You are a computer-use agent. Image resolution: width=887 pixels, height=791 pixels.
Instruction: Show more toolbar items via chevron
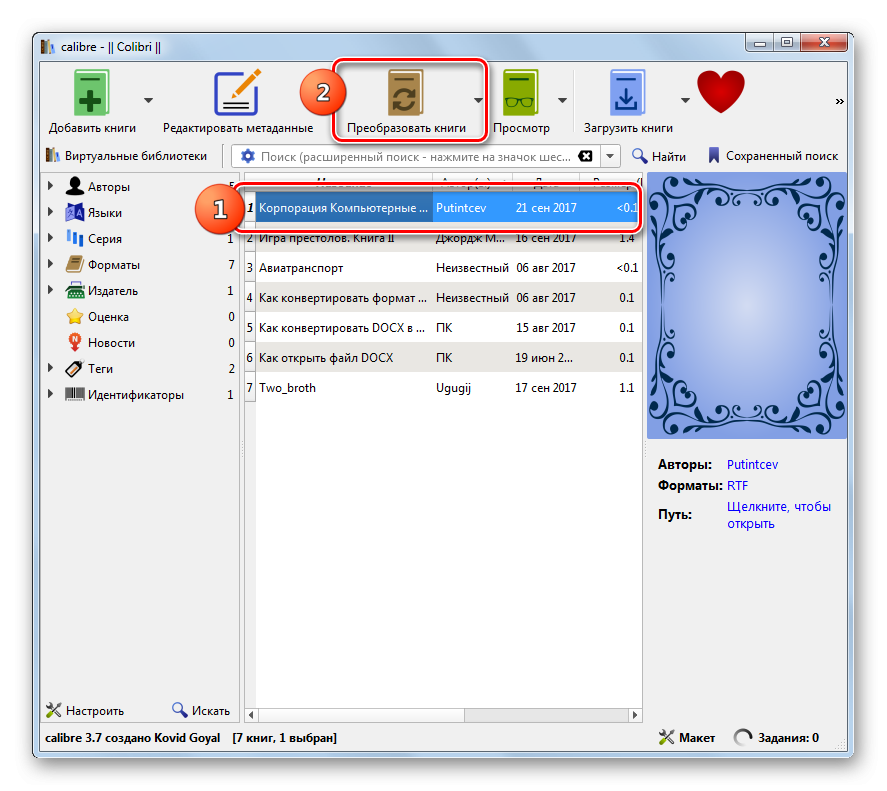point(839,101)
